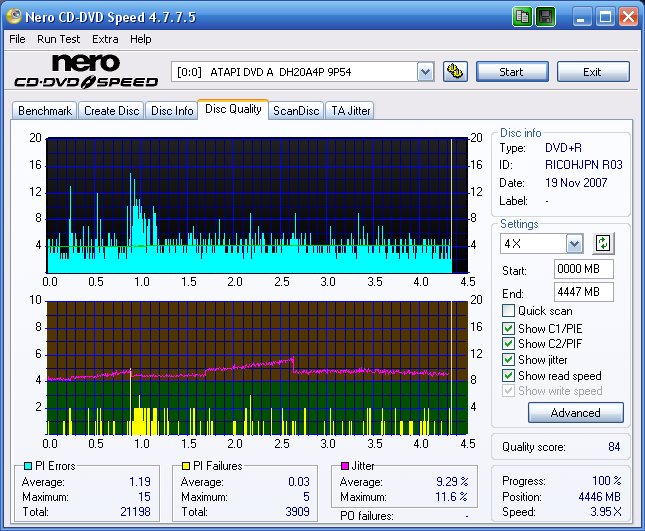This screenshot has width=645, height=531.
Task: Switch to the Benchmark tab
Action: point(45,111)
